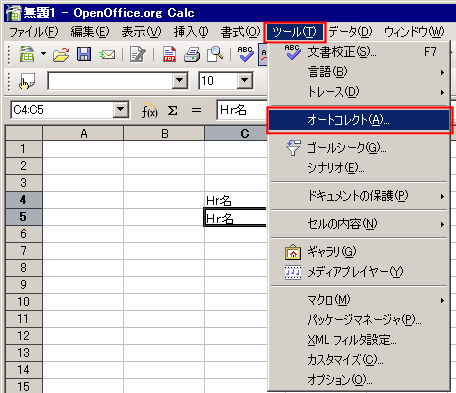The width and height of the screenshot is (456, 393).
Task: Select 文書校正(S)... menu item
Action: tap(359, 52)
